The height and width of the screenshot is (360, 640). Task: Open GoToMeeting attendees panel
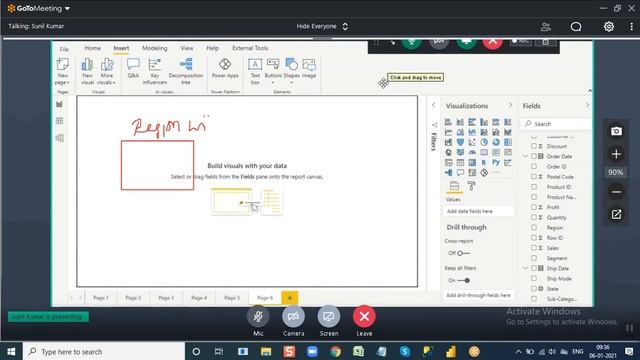coord(546,27)
